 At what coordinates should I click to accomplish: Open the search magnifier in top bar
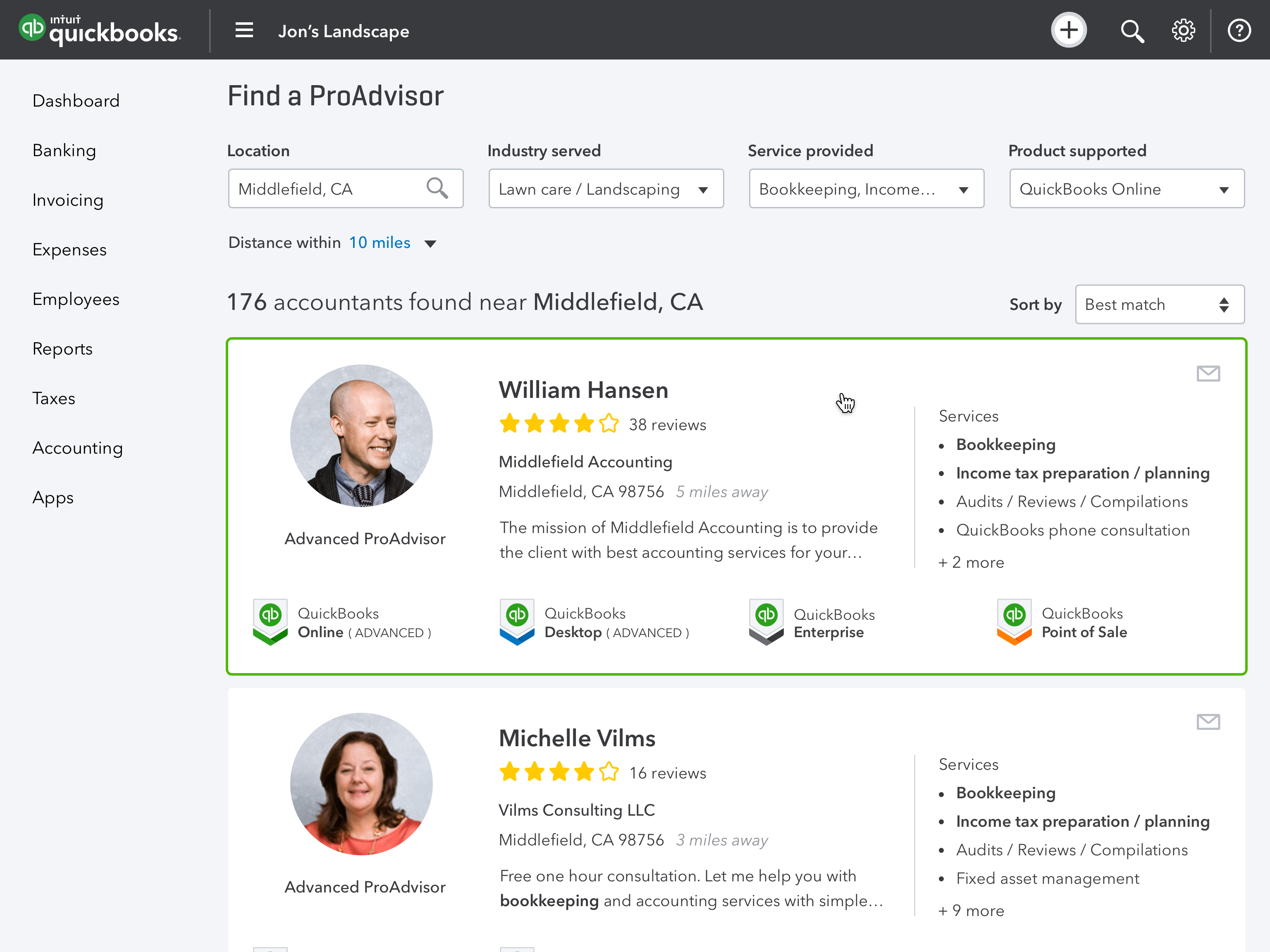point(1132,31)
